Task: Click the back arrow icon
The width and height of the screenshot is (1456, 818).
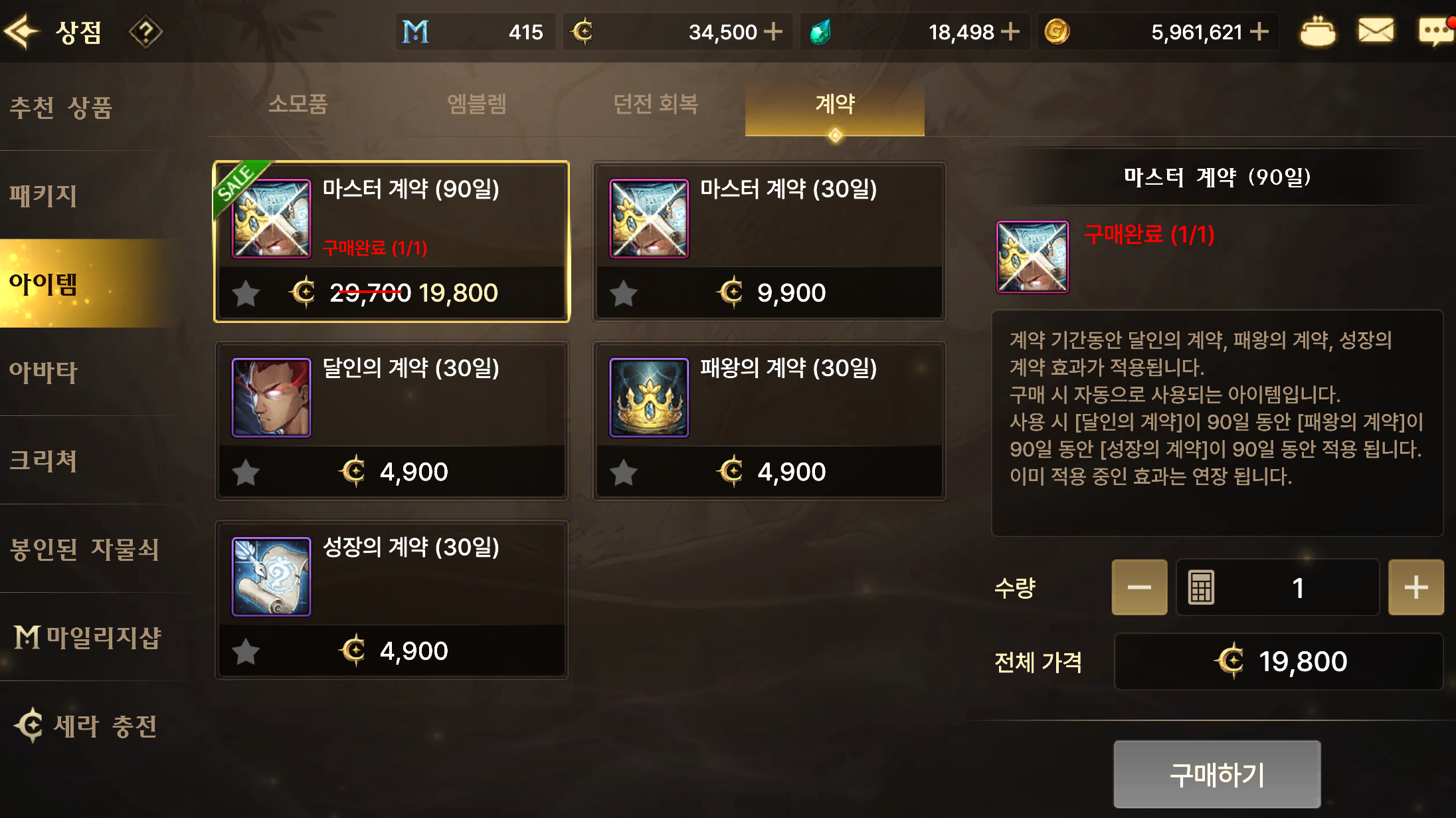Action: pos(21,31)
